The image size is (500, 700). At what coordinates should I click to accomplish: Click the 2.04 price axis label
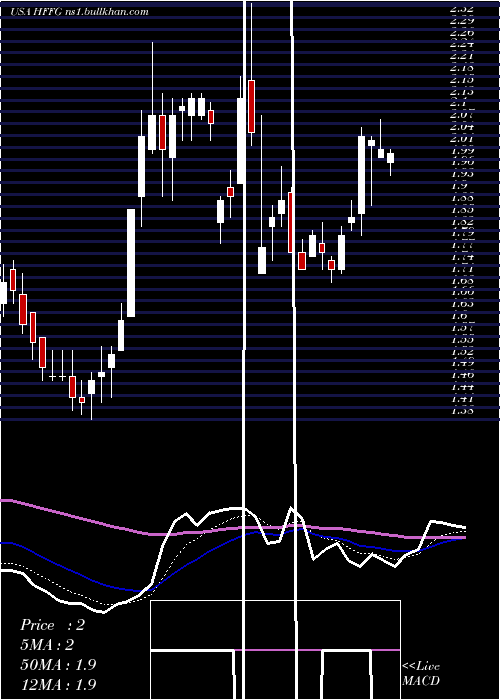[x=463, y=127]
